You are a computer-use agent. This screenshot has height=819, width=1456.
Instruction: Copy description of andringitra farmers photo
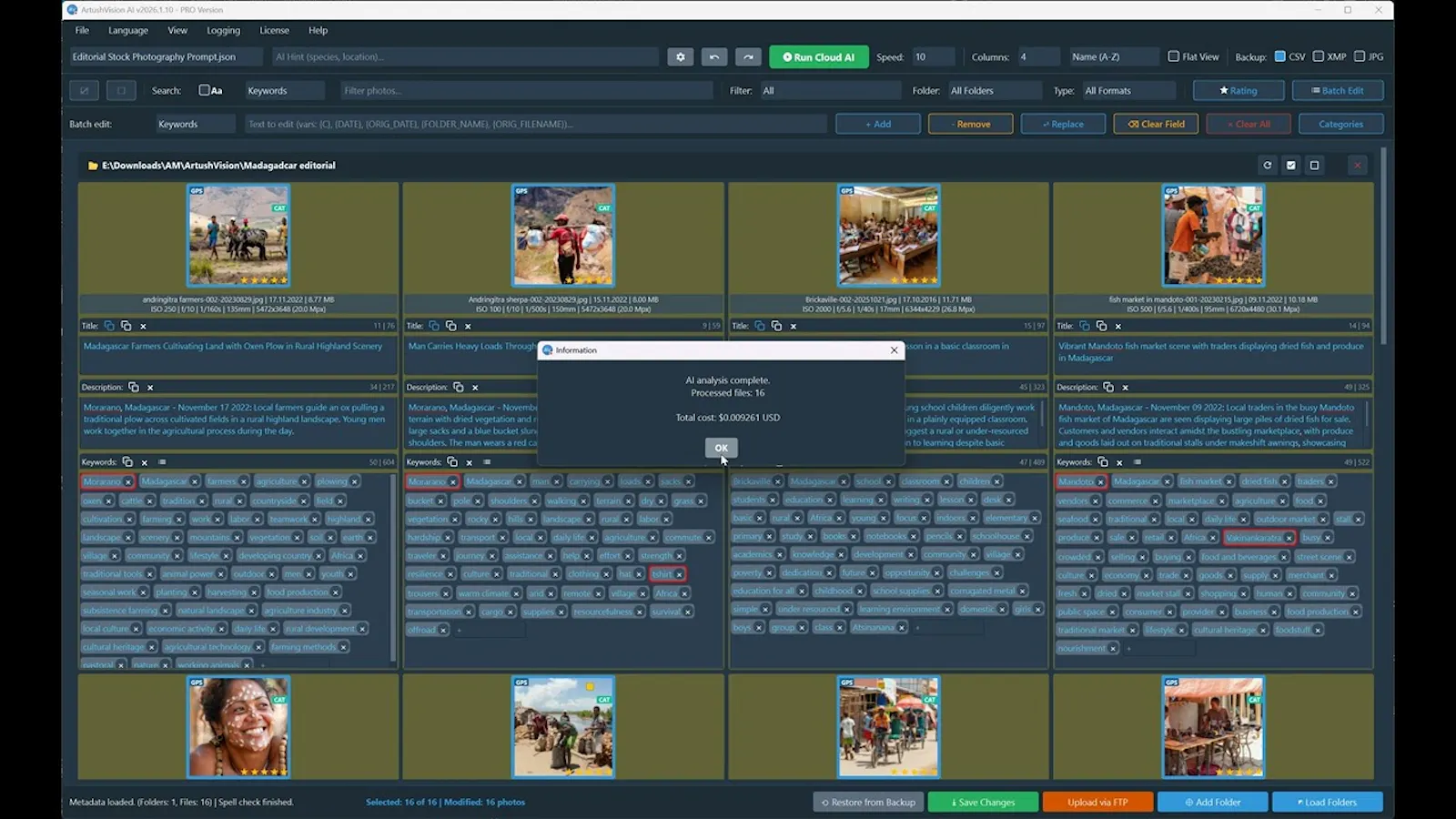133,387
